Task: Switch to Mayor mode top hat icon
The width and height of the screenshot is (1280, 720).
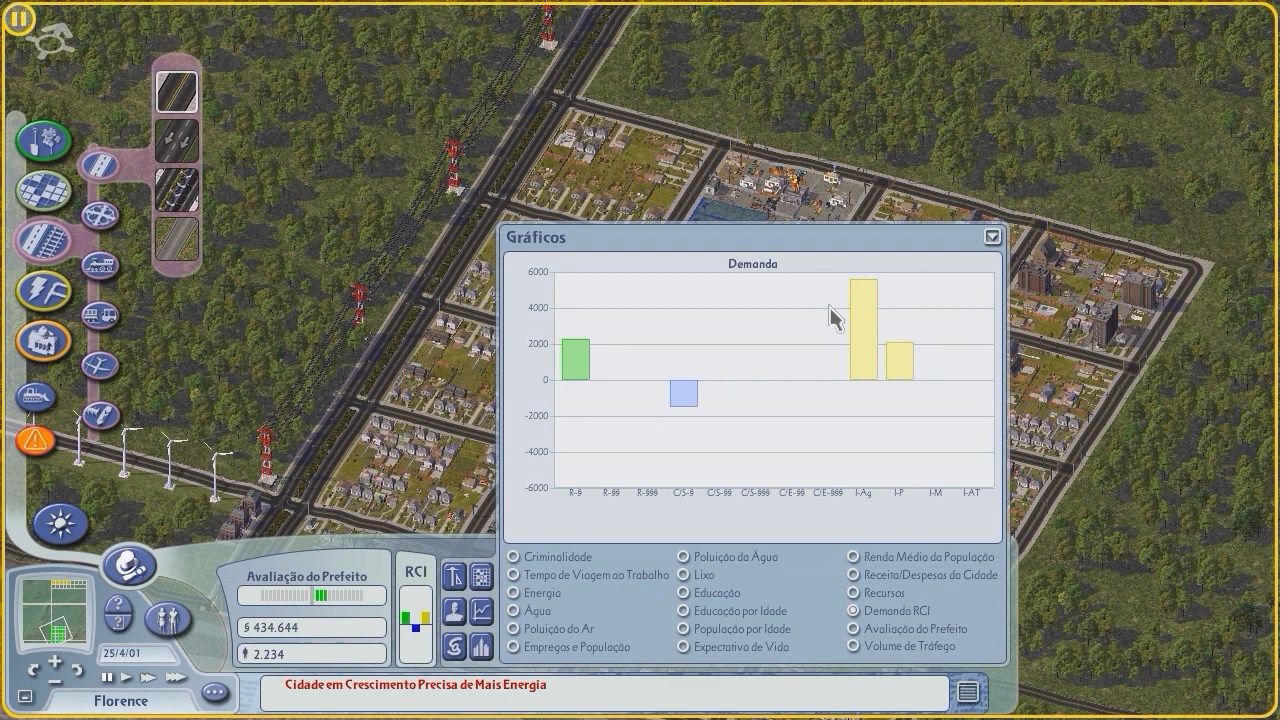Action: (x=129, y=566)
